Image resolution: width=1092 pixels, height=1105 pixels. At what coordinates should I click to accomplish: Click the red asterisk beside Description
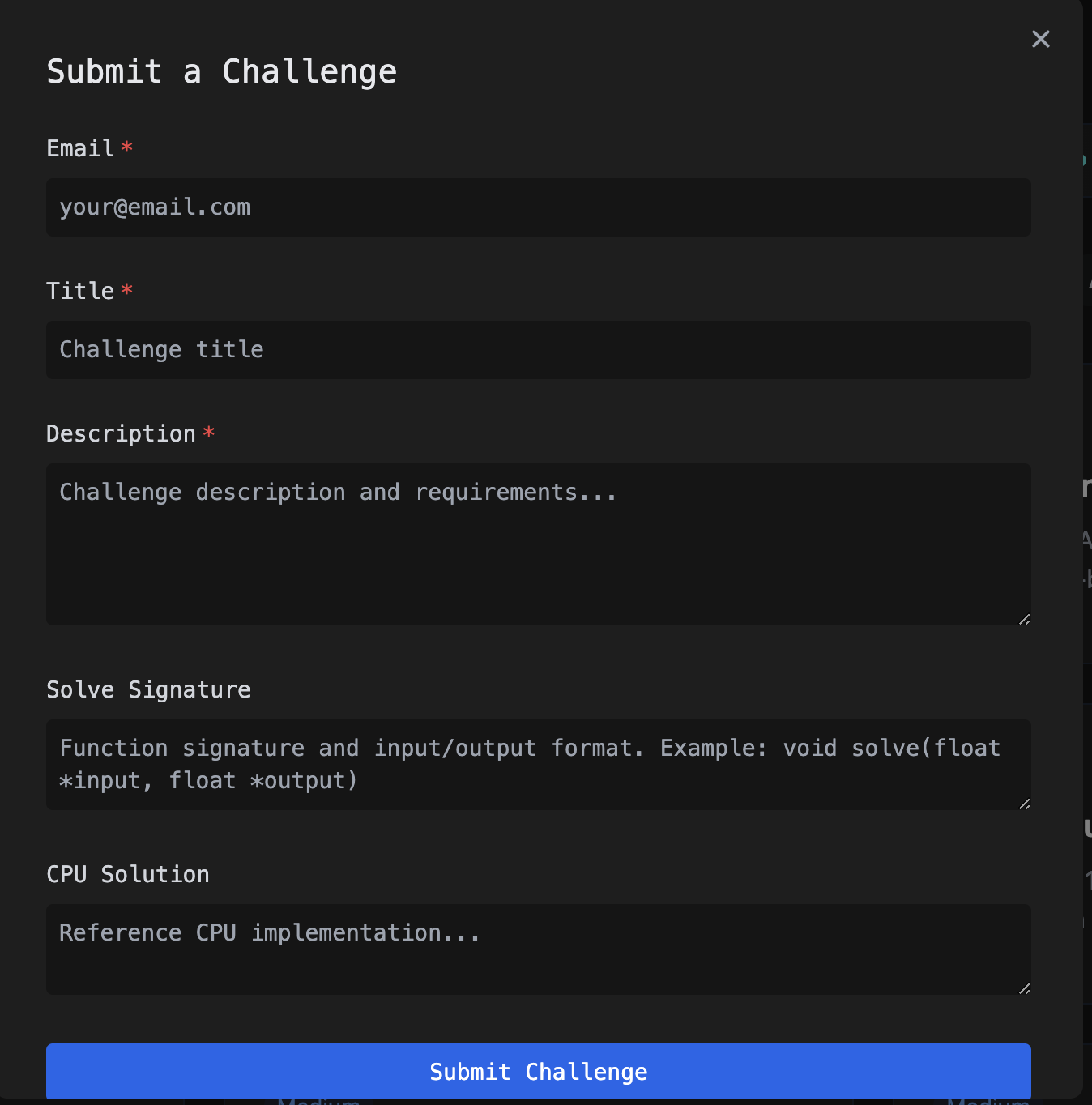click(x=209, y=433)
